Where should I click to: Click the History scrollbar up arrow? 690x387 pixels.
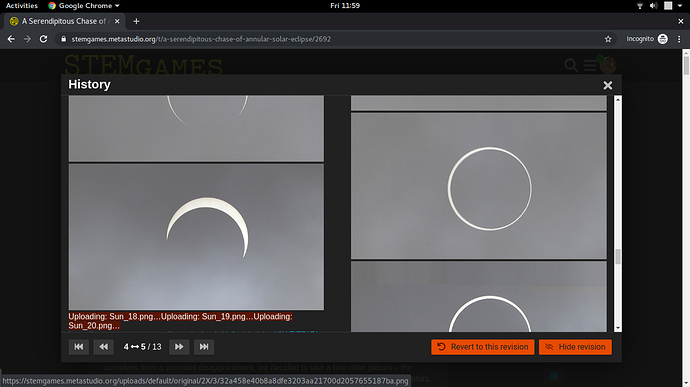(x=618, y=100)
